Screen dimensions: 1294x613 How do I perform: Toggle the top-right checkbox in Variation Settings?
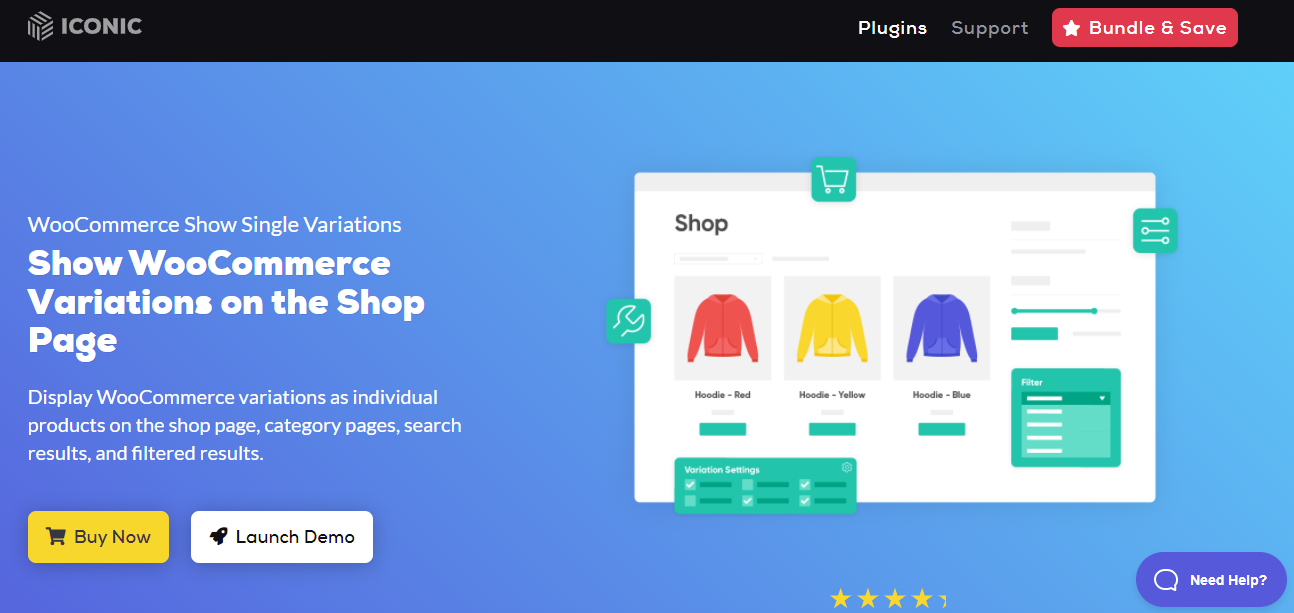(x=804, y=485)
